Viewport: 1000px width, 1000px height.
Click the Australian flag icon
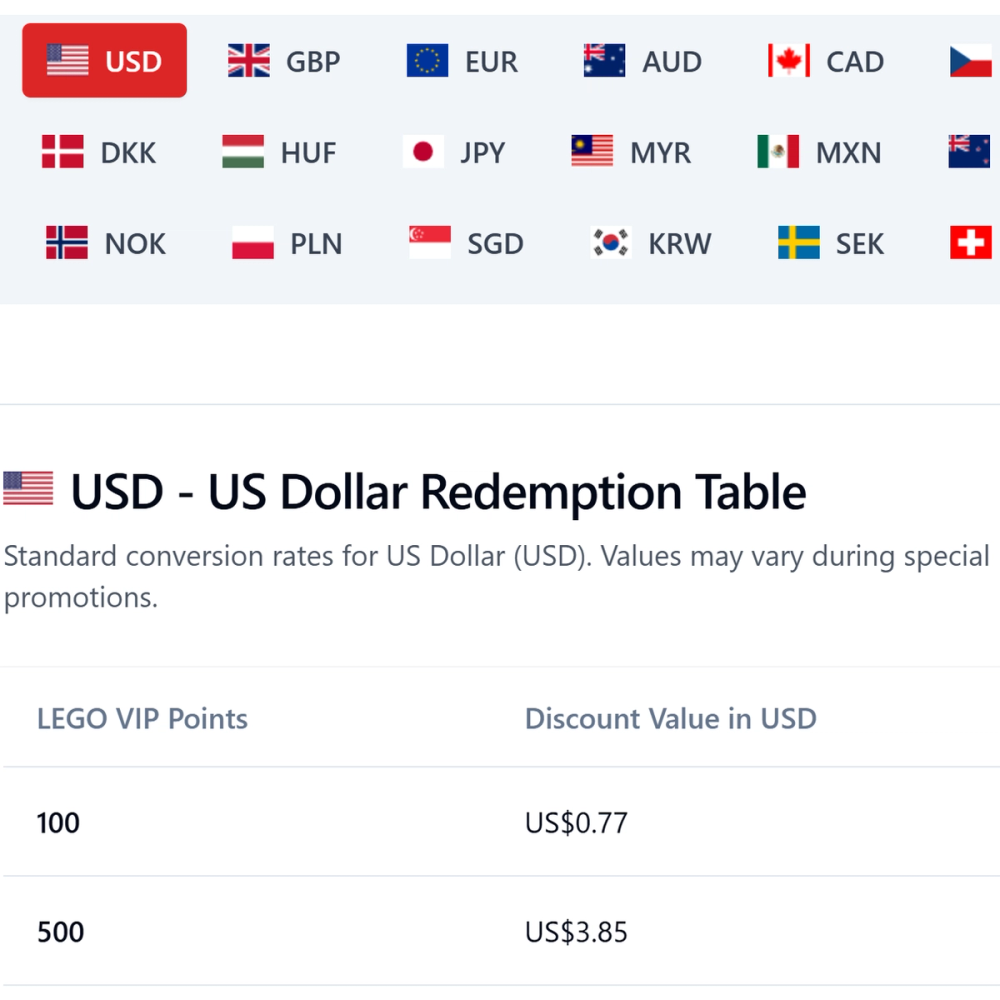point(605,61)
